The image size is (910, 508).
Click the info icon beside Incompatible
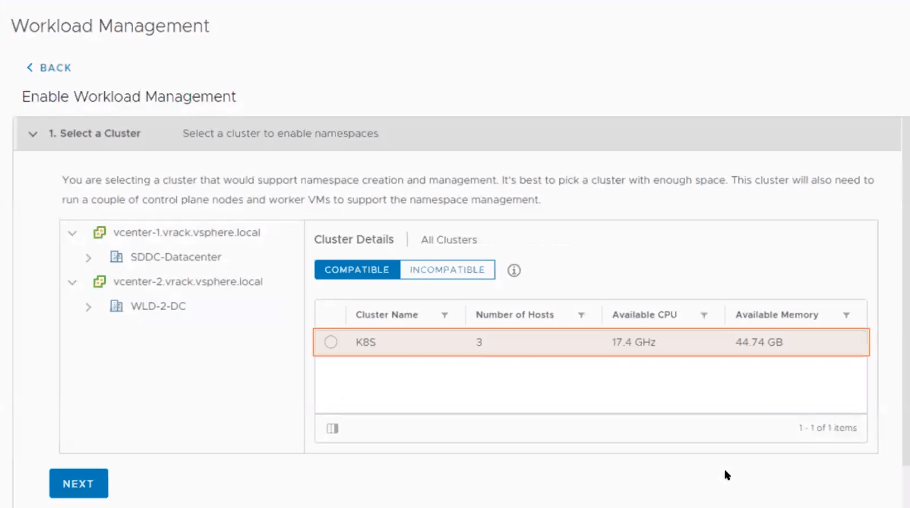point(514,270)
